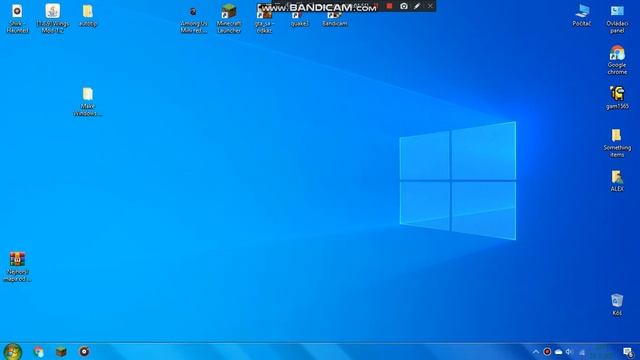Open the Start menu orb
The height and width of the screenshot is (360, 640).
(13, 352)
